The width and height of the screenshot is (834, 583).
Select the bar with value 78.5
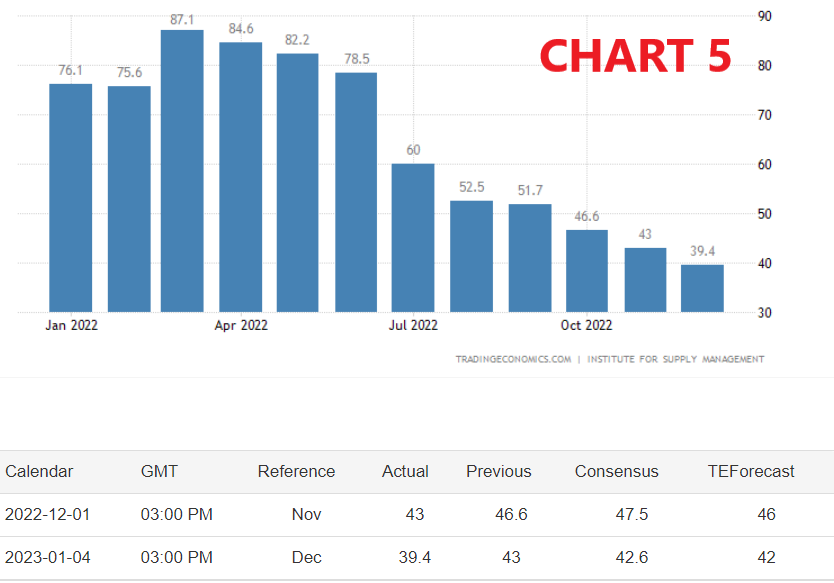356,191
